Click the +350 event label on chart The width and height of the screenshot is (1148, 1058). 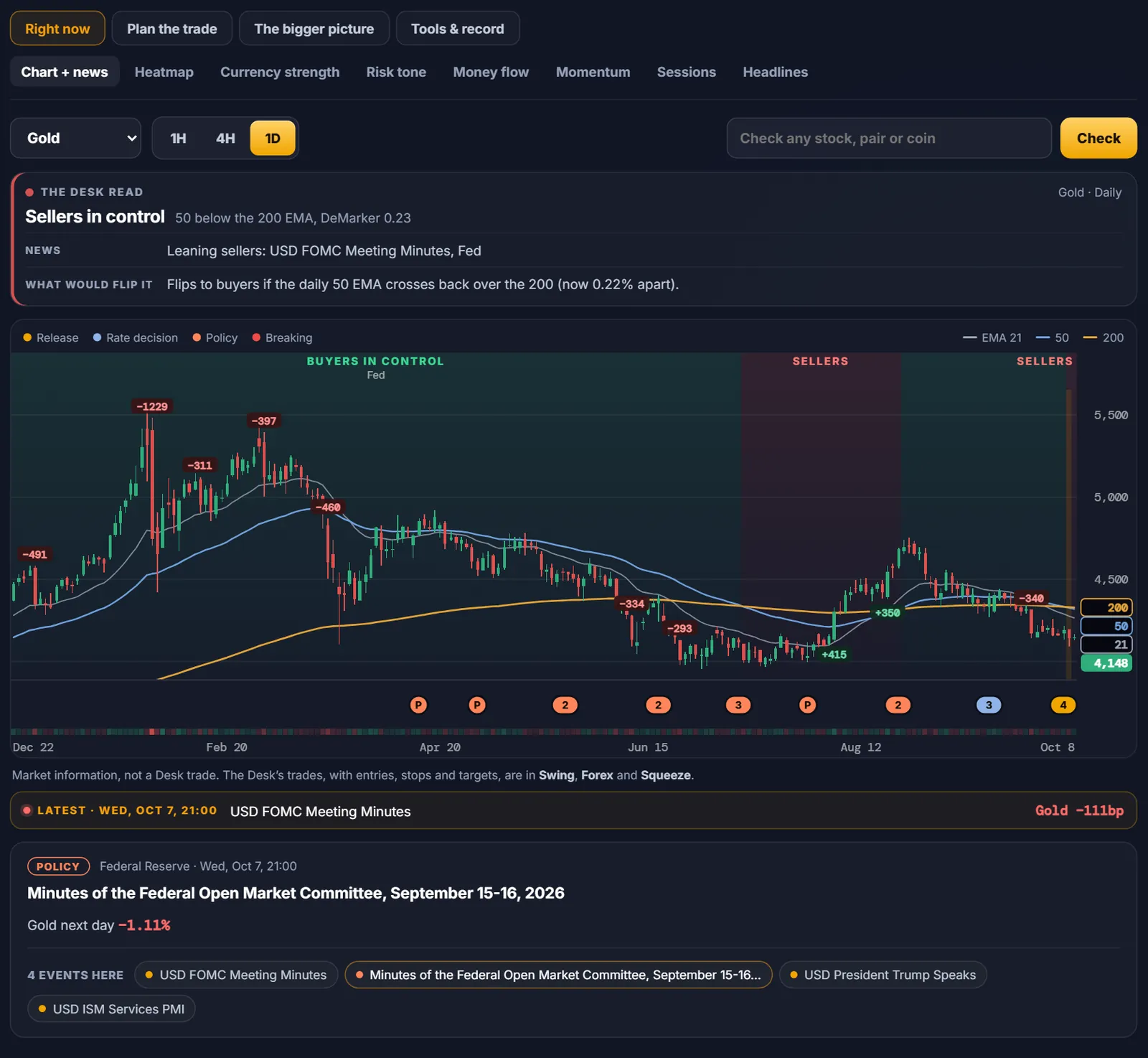click(x=888, y=612)
